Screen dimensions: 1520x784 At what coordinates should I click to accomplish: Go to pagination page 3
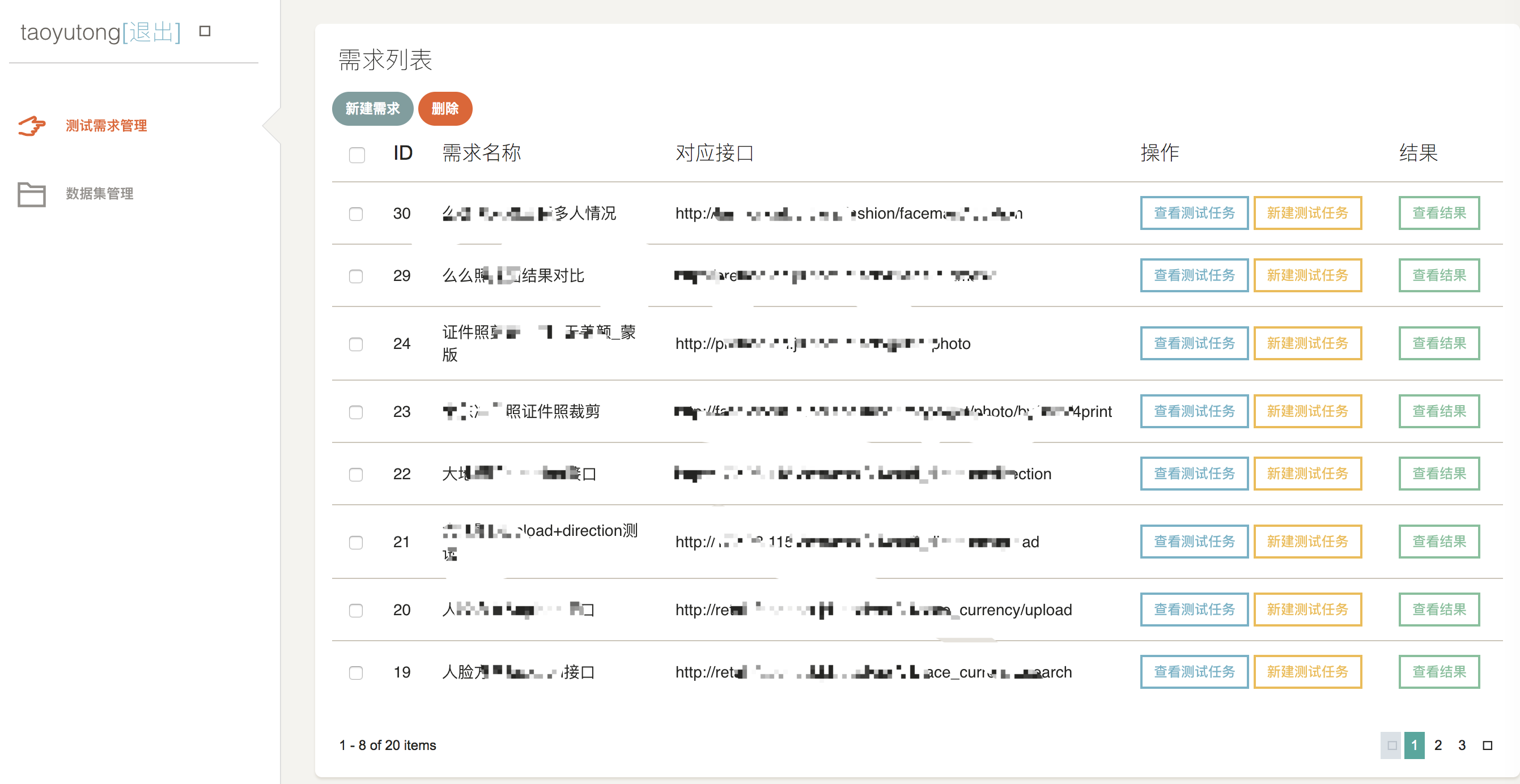[x=1462, y=745]
